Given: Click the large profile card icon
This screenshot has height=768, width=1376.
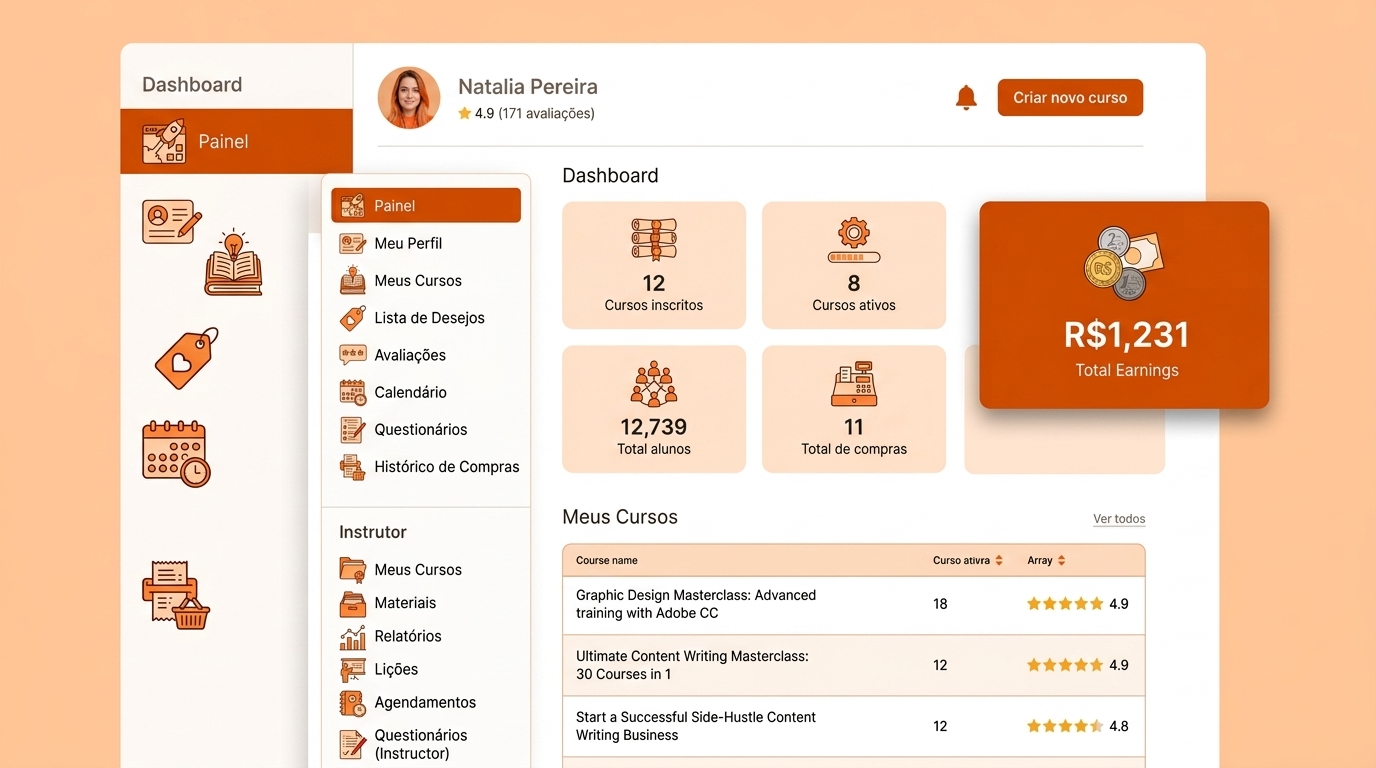Looking at the screenshot, I should [172, 221].
